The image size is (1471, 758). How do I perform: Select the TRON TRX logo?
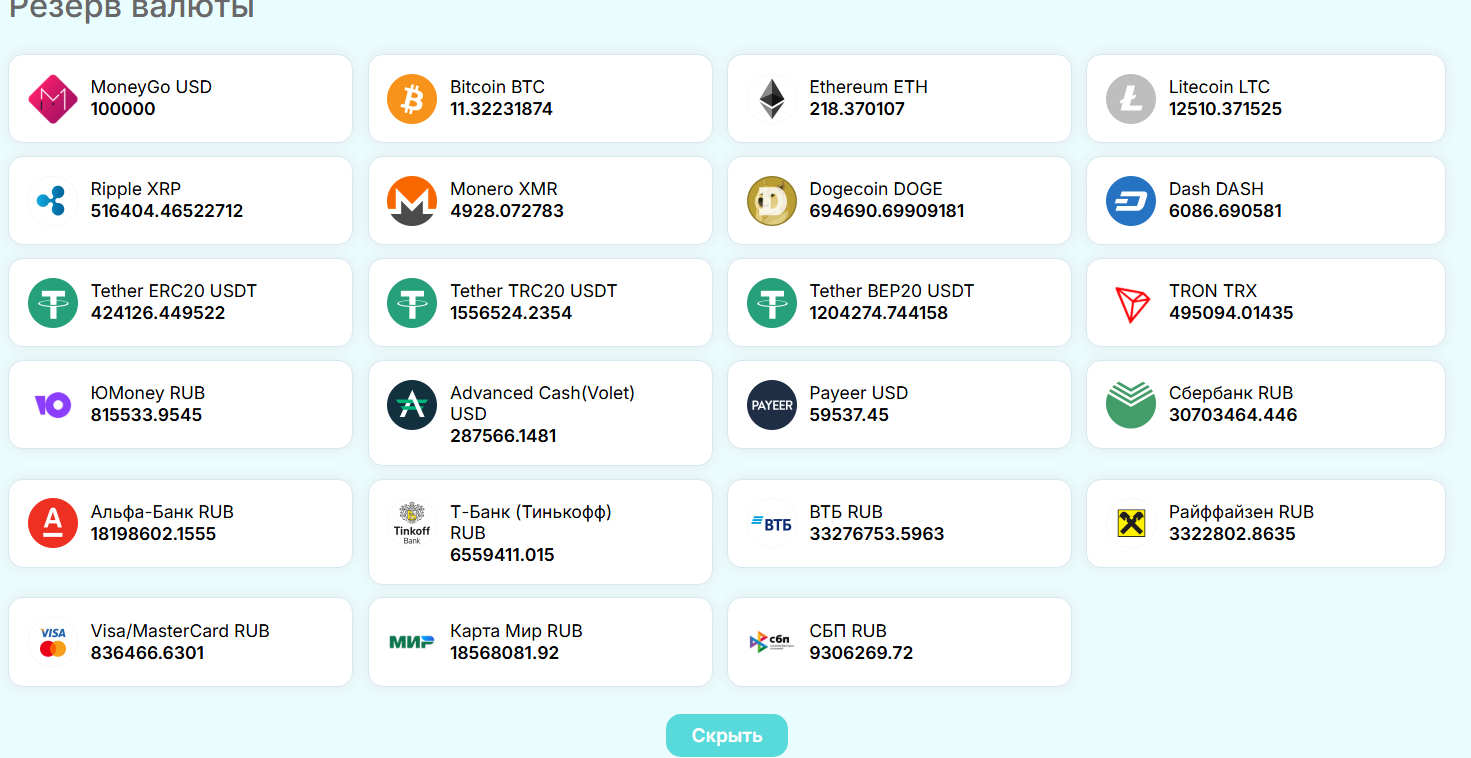point(1131,302)
